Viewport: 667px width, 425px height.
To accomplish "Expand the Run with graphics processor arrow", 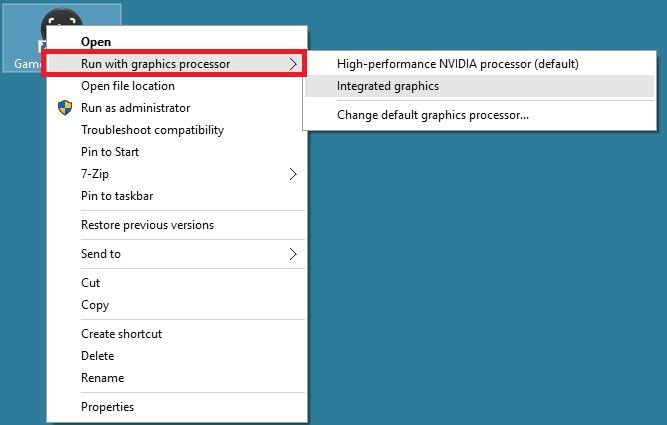I will click(x=293, y=64).
